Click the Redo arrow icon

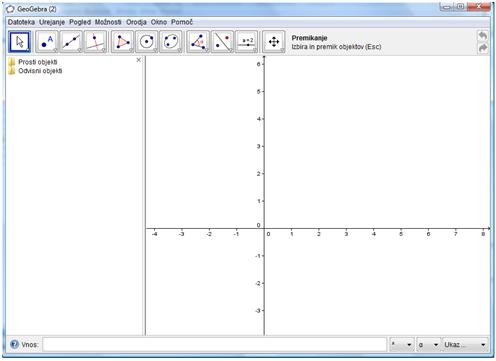[483, 48]
